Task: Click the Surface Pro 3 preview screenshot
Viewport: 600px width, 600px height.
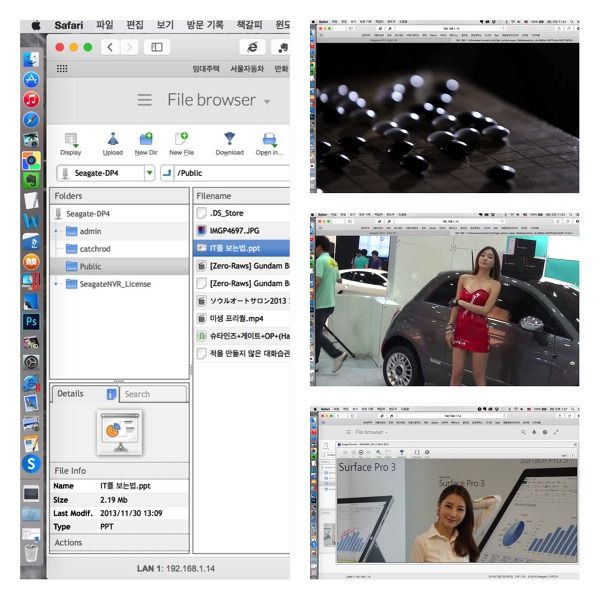Action: point(444,492)
